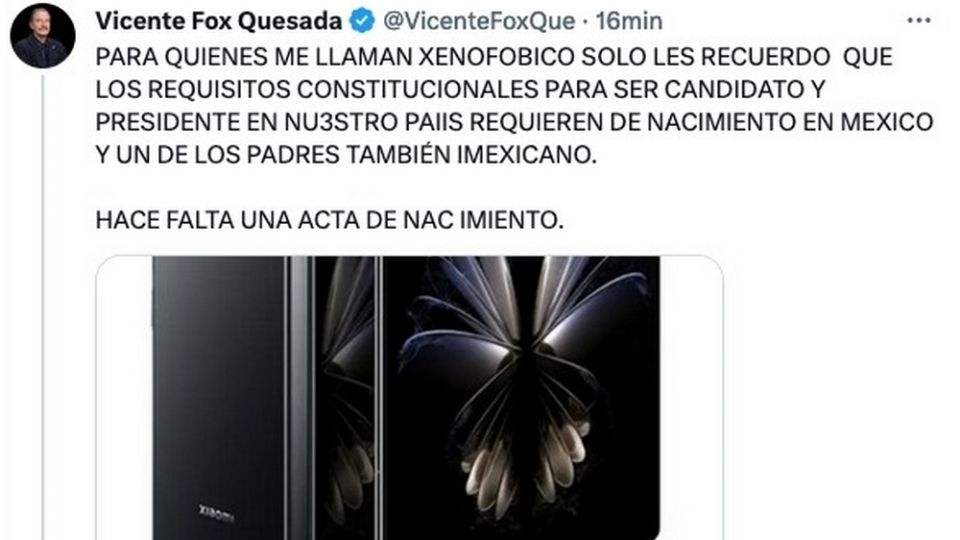Open the attached Xiaomi foldable phone image
Screen dimensions: 960x540
(x=410, y=398)
